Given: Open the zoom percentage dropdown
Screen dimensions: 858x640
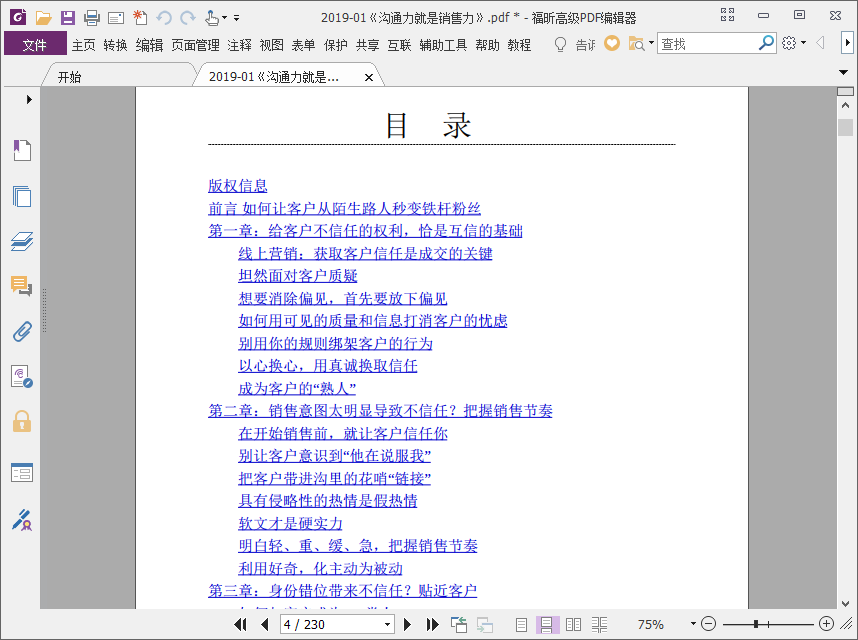Looking at the screenshot, I should (x=693, y=624).
